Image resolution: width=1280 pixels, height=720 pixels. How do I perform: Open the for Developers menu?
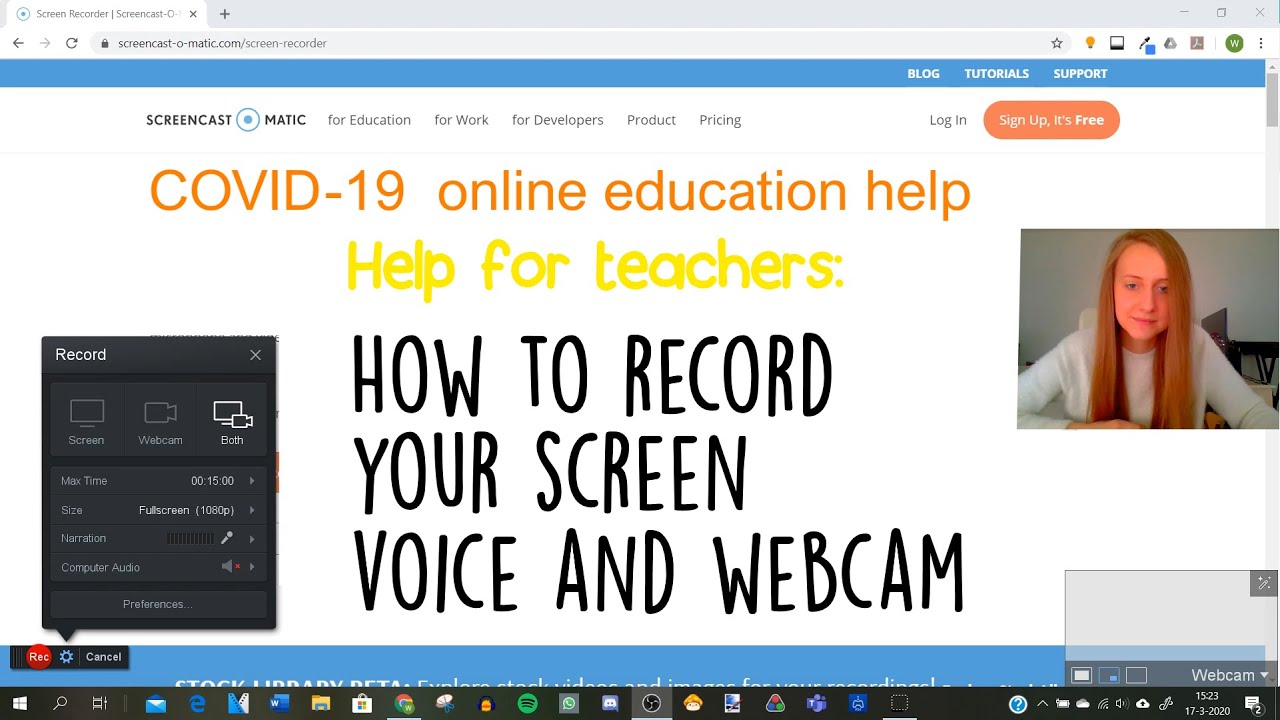point(557,120)
